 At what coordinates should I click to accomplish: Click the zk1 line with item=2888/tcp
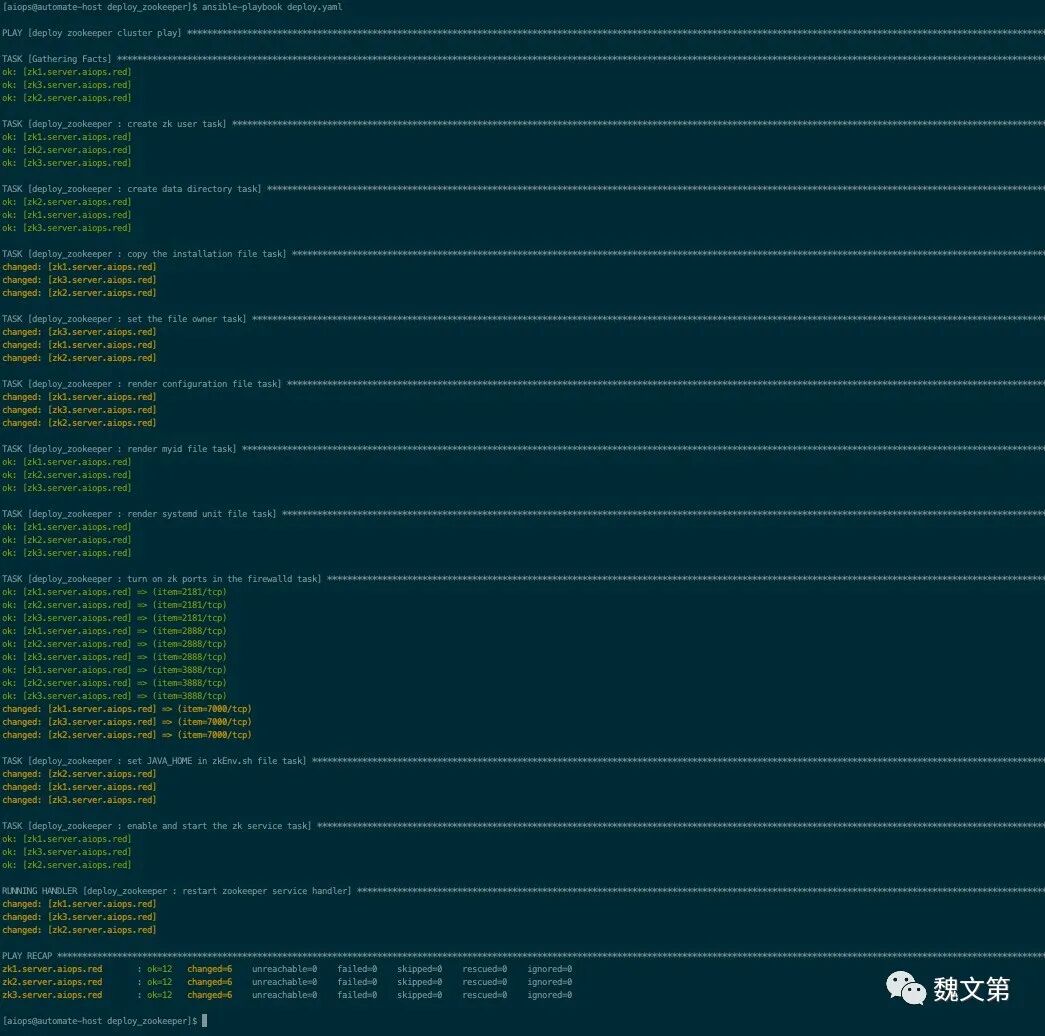tap(114, 631)
